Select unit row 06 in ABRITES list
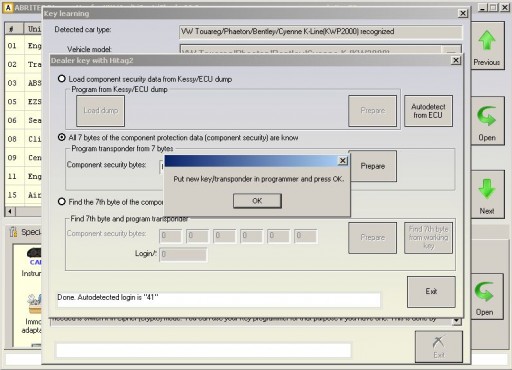Viewport: 512px width, 370px height. 23,120
